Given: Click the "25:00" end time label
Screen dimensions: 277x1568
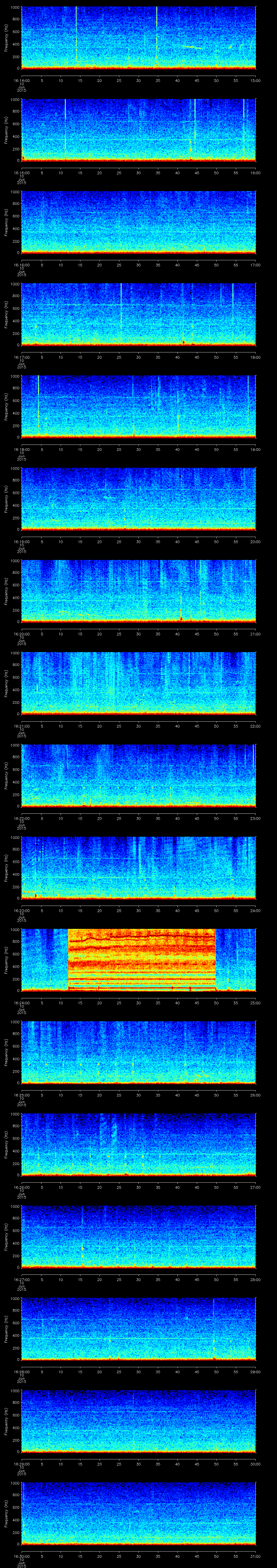Looking at the screenshot, I should [x=256, y=1003].
